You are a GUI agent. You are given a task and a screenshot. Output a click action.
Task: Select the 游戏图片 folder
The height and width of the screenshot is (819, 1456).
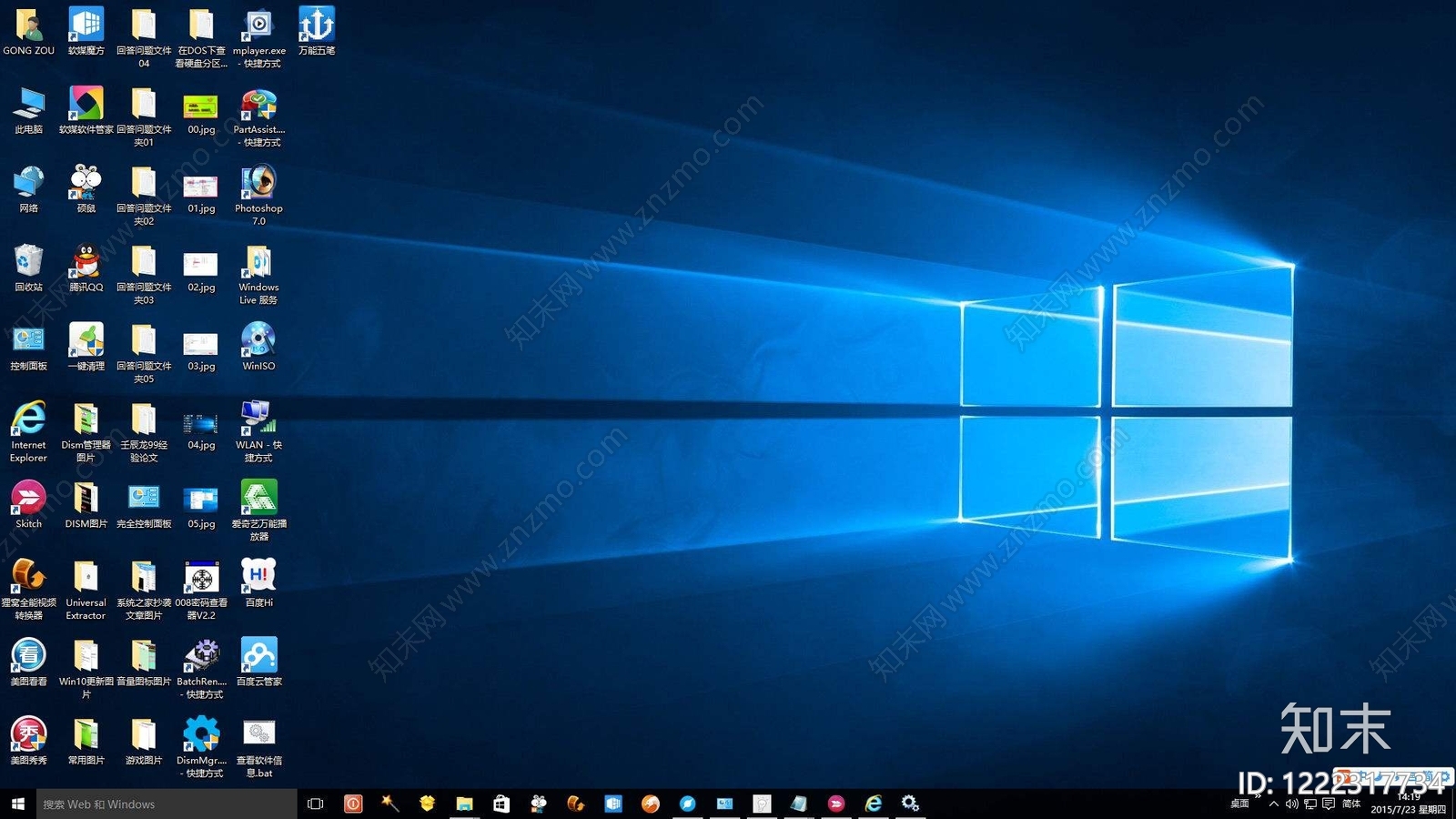(x=144, y=742)
